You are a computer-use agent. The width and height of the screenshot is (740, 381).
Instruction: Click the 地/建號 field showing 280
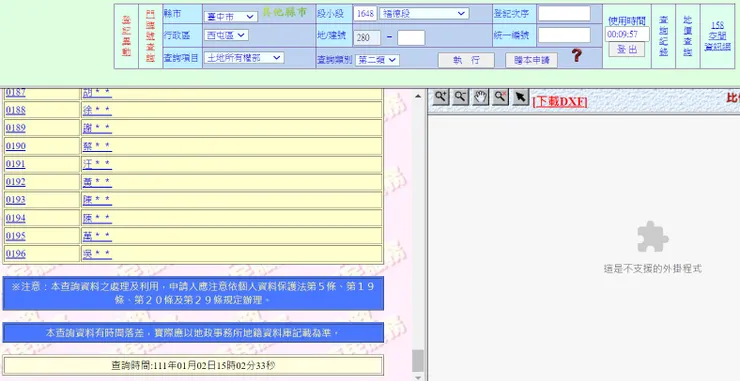pos(367,38)
